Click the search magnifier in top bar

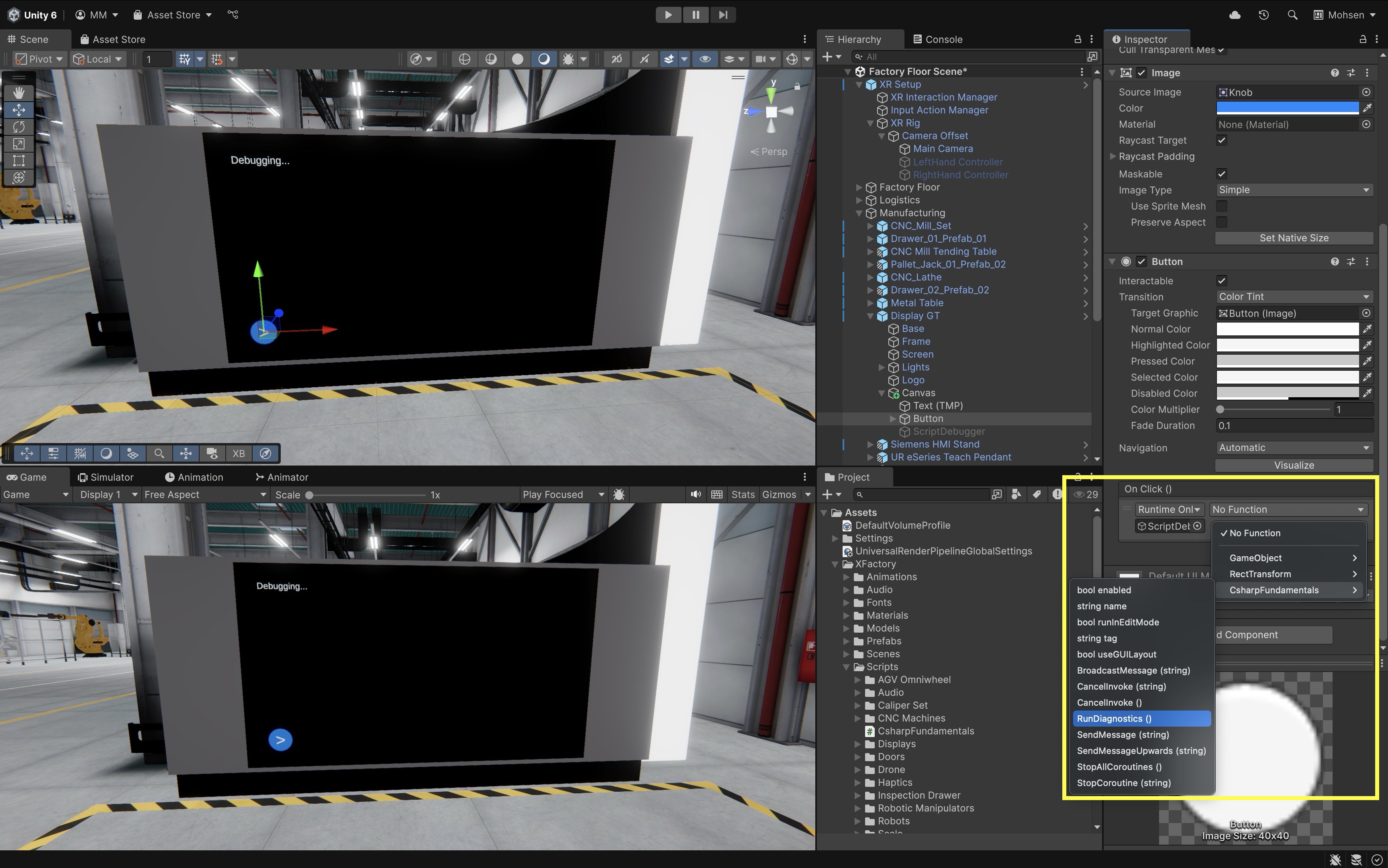click(1292, 15)
